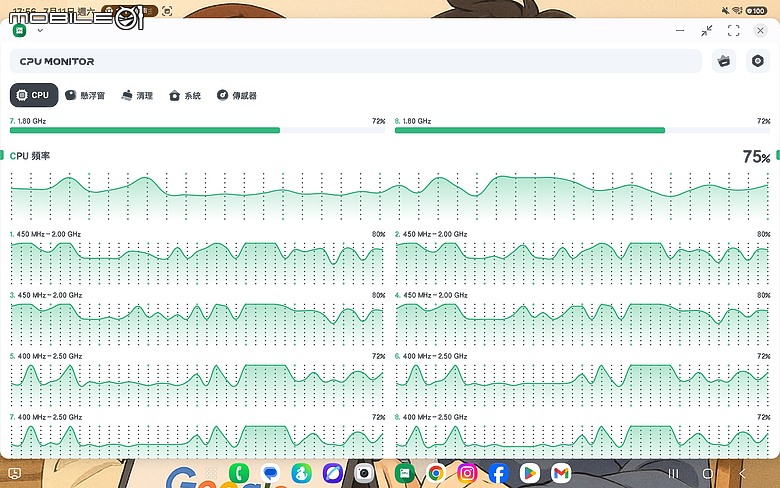Expand the window options chevron
The image size is (780, 488).
(x=40, y=30)
